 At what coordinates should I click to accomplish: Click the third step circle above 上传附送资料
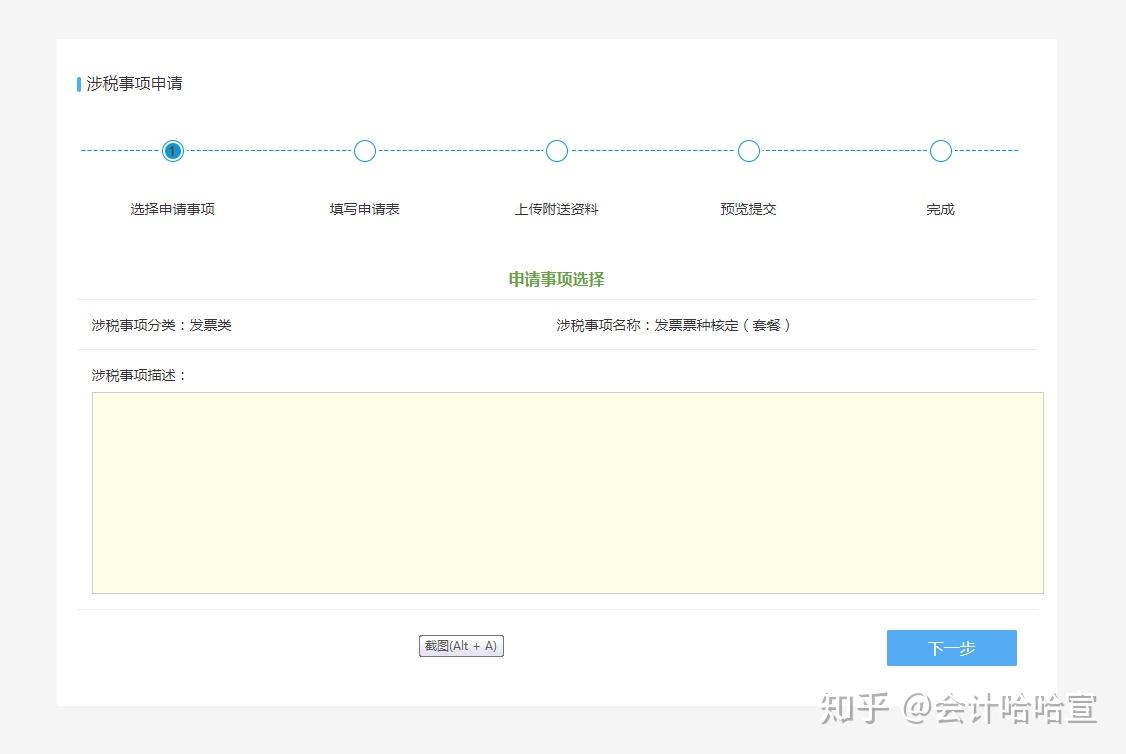(x=557, y=151)
